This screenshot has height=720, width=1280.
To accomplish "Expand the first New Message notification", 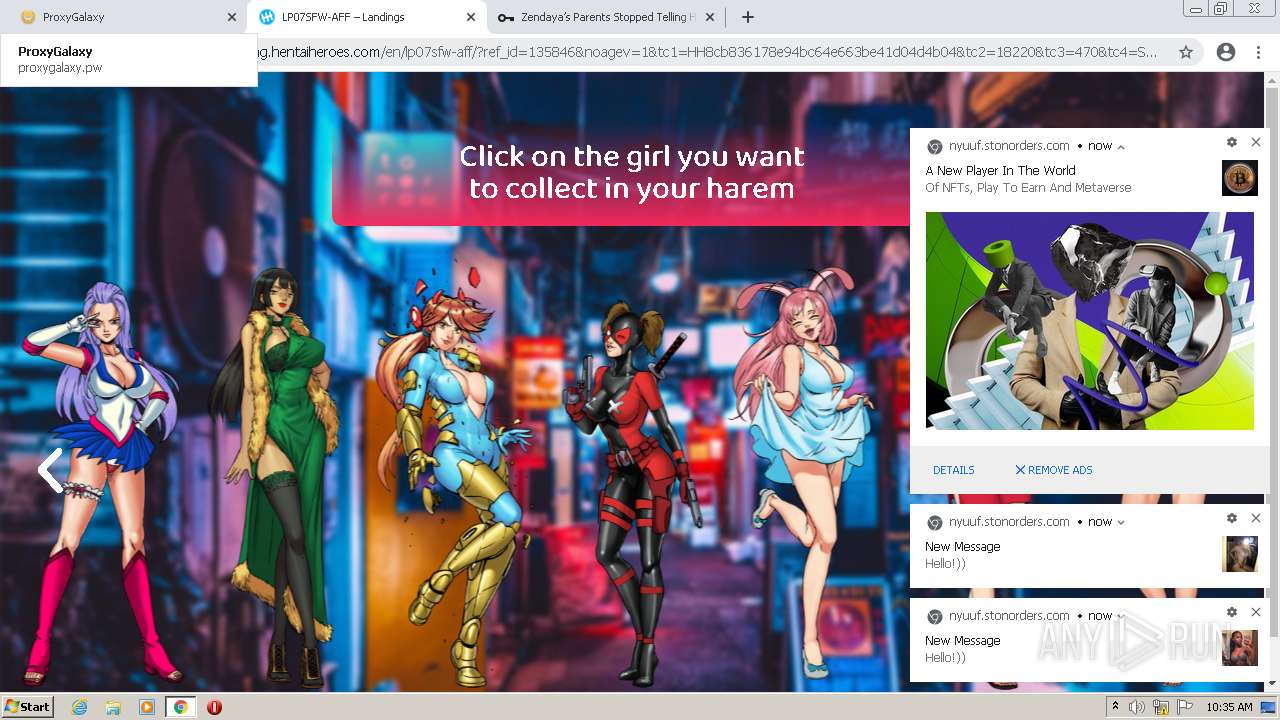I will 1121,522.
